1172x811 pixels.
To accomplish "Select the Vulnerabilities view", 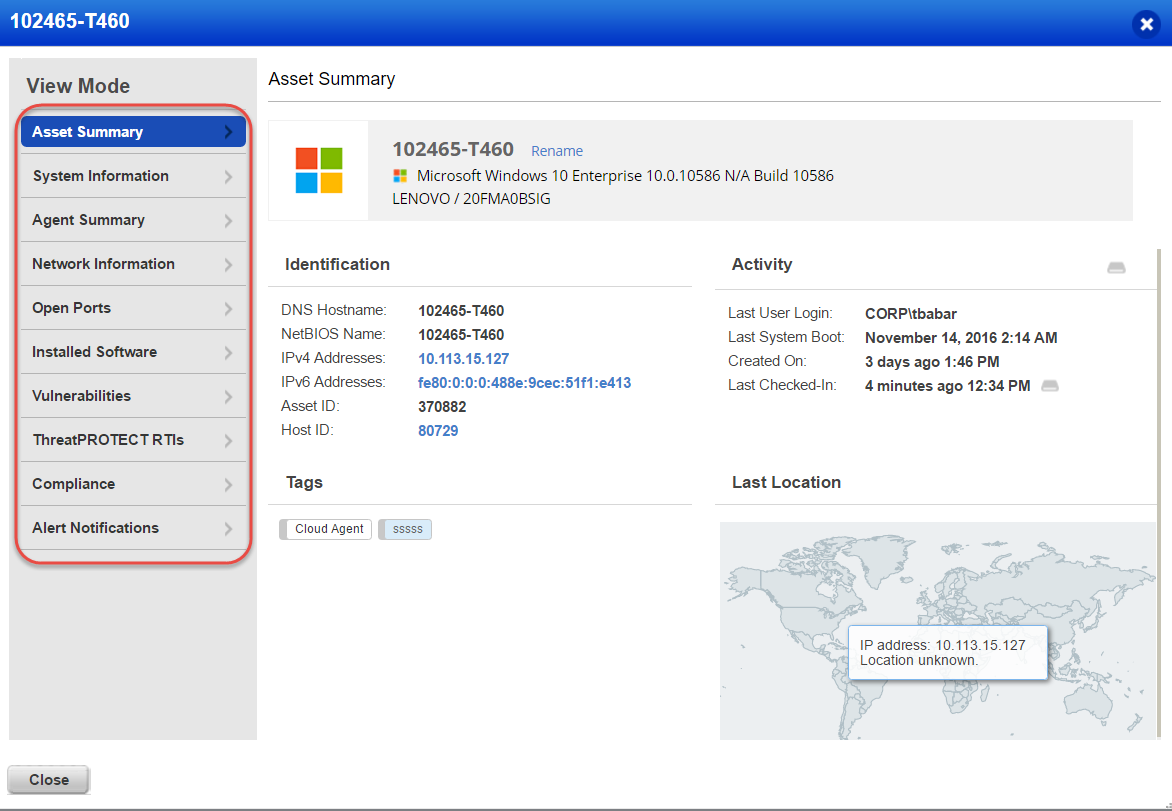I will [x=81, y=396].
